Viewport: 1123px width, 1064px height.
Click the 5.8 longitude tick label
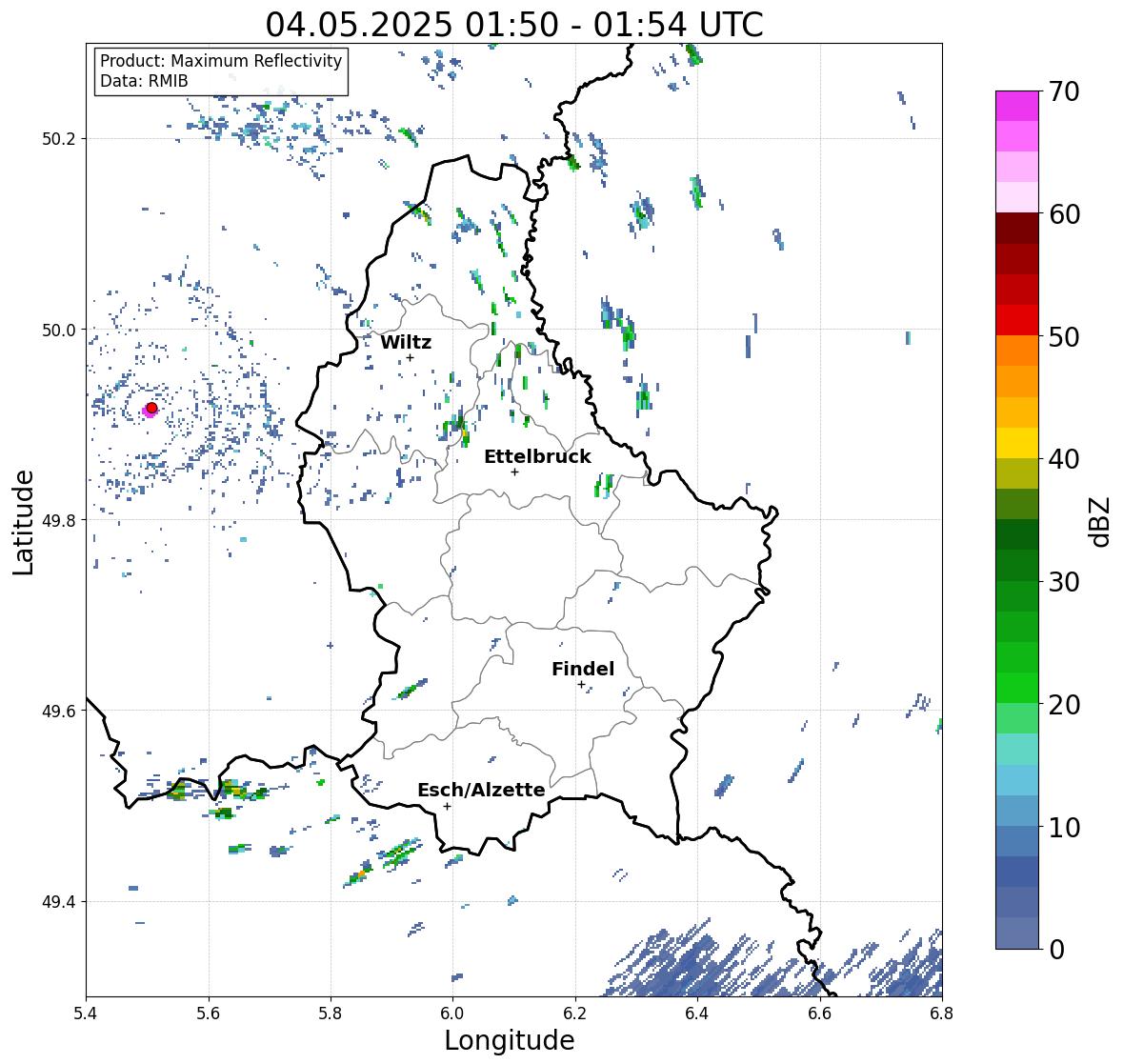[331, 1013]
